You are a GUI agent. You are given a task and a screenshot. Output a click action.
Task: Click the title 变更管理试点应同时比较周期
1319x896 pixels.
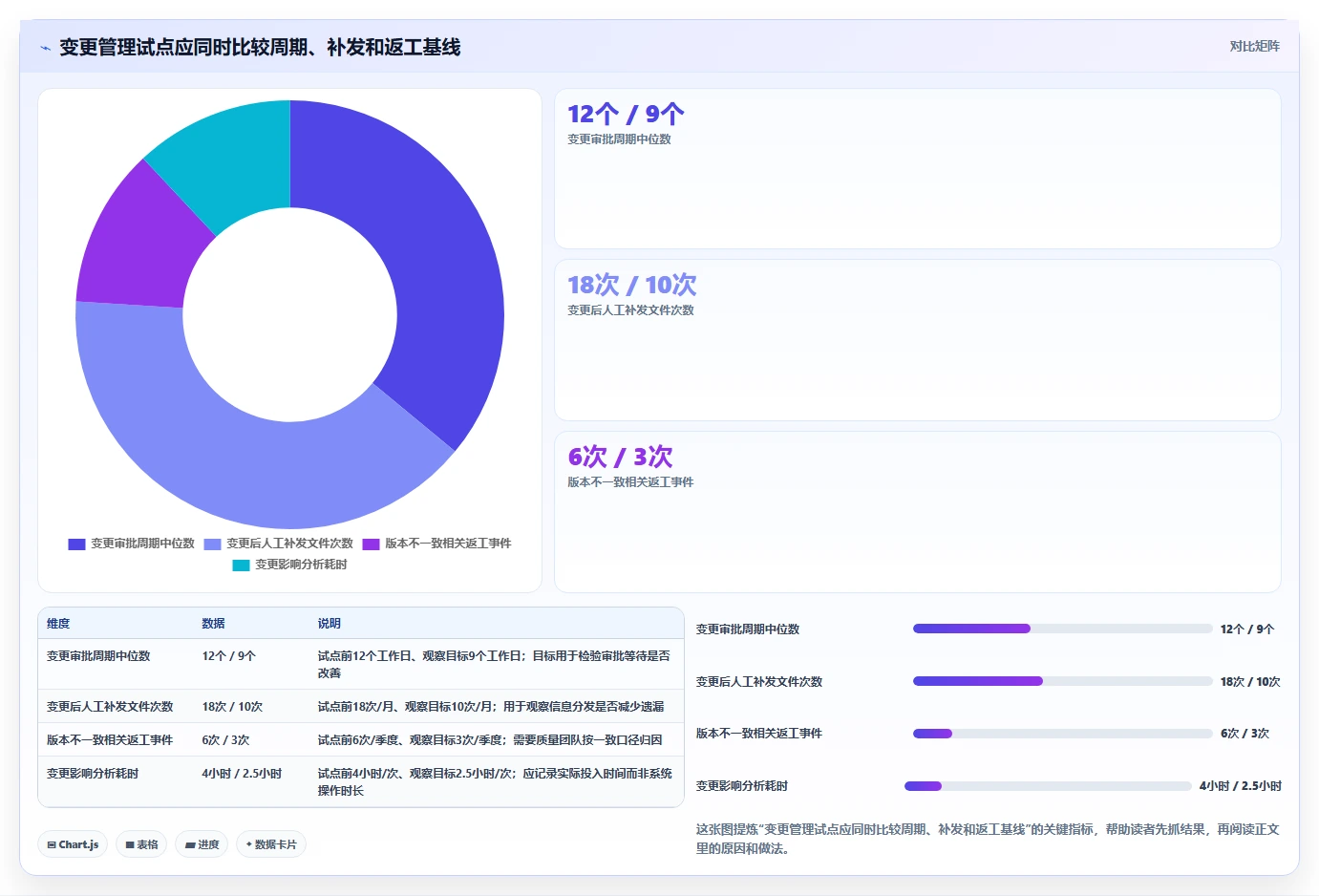click(260, 47)
